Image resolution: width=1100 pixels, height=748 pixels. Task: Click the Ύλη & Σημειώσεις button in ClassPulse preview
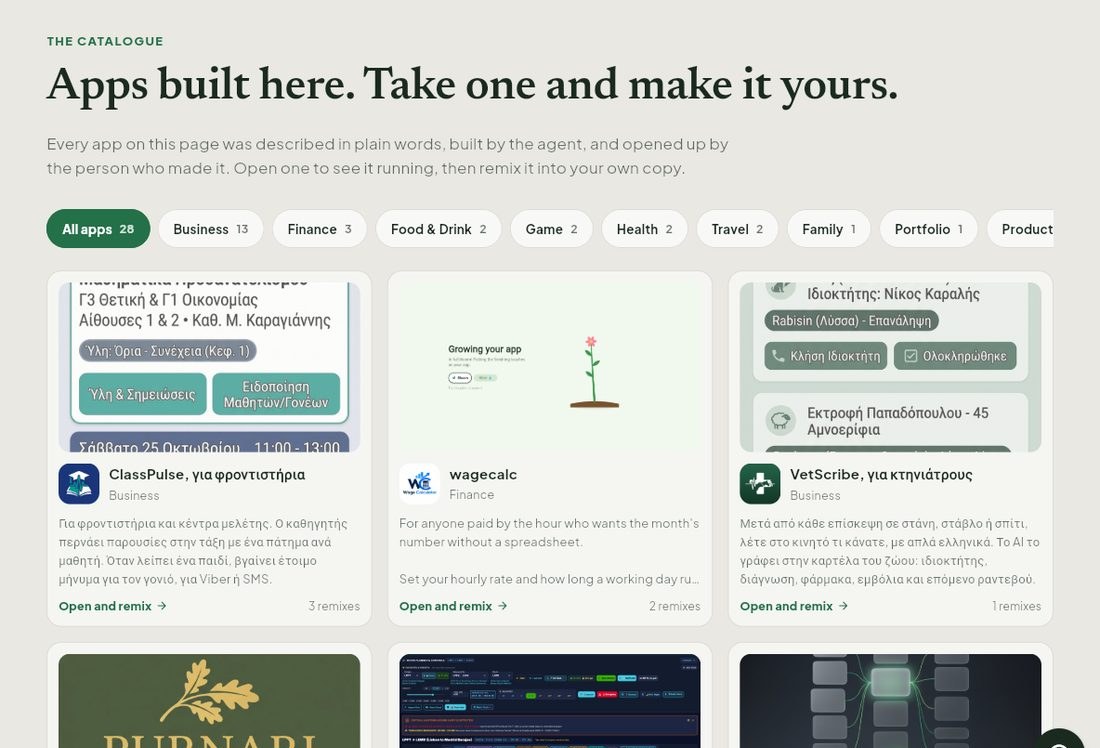[x=142, y=394]
